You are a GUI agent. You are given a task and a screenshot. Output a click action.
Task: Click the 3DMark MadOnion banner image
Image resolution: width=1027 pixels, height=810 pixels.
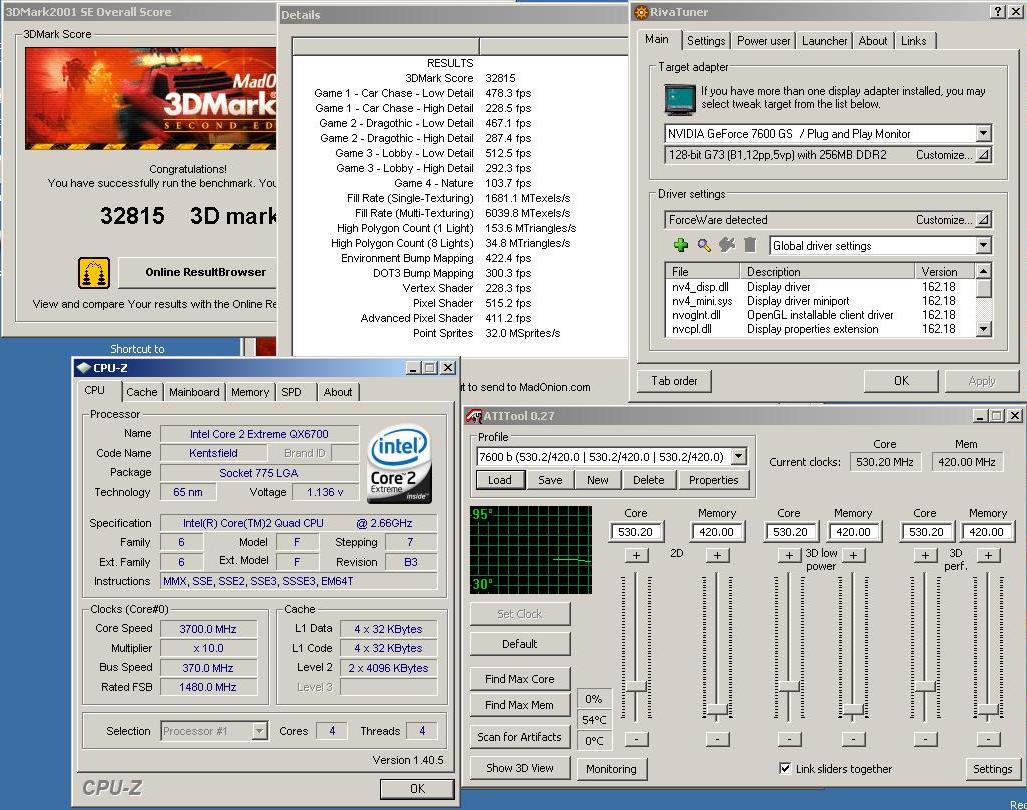point(151,98)
